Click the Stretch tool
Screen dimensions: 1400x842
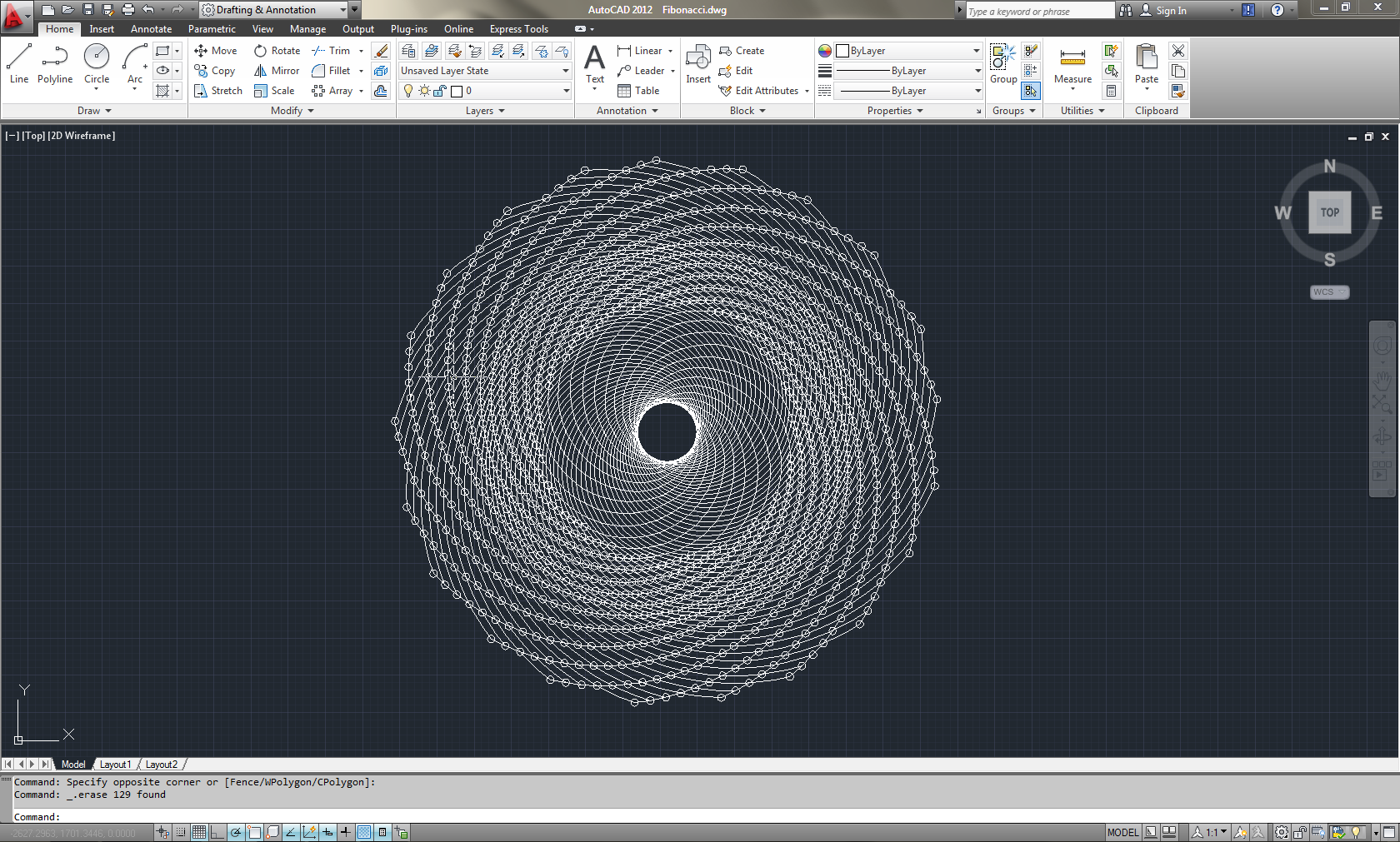pyautogui.click(x=218, y=91)
